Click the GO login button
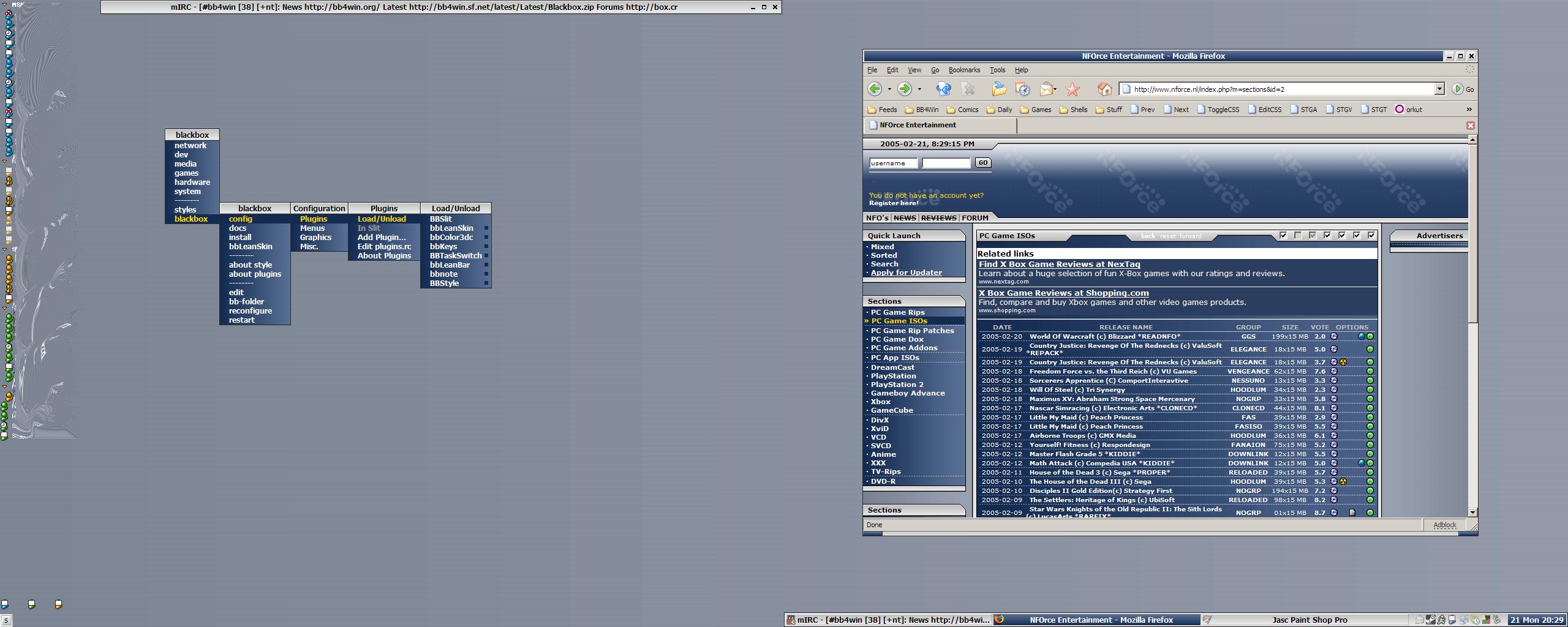This screenshot has height=627, width=1568. 982,163
